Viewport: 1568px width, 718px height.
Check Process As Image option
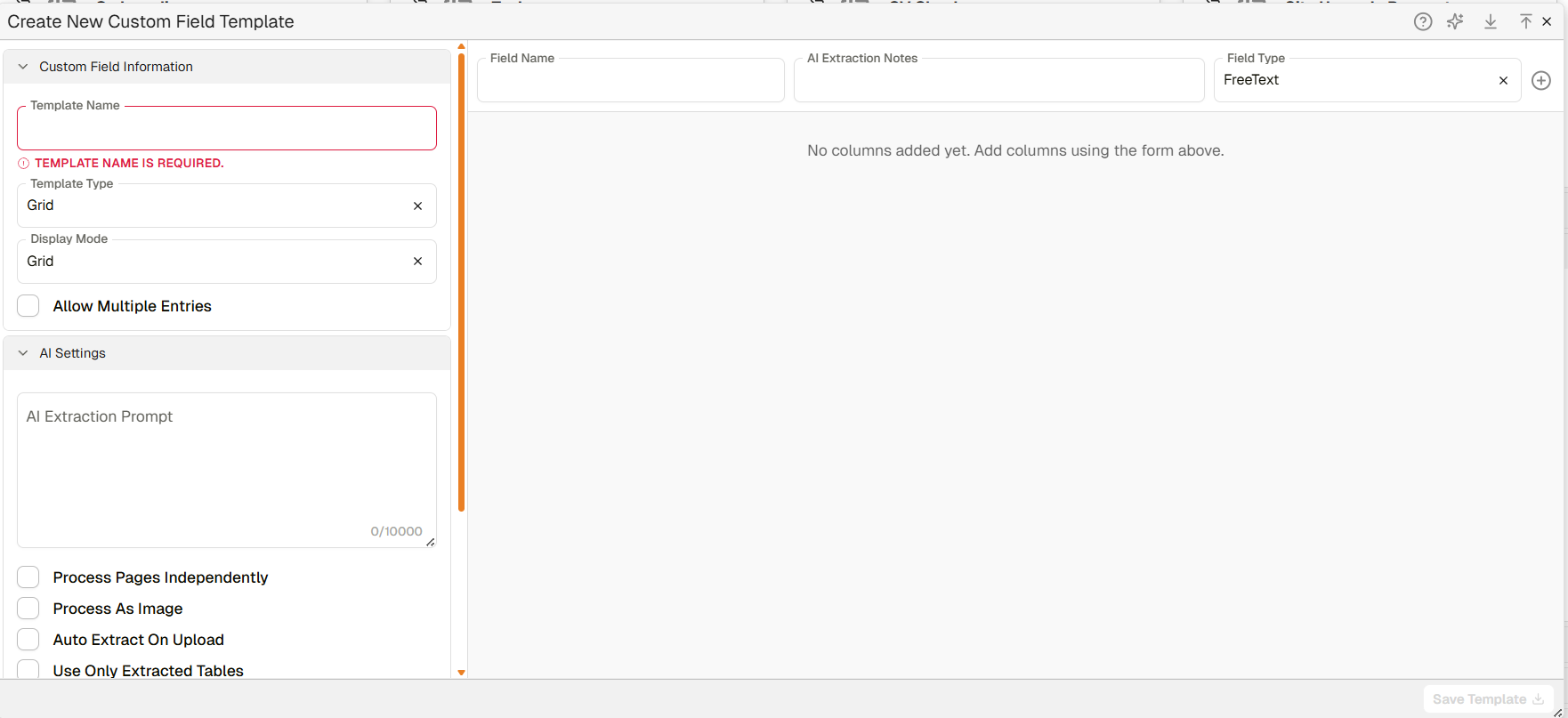coord(28,609)
